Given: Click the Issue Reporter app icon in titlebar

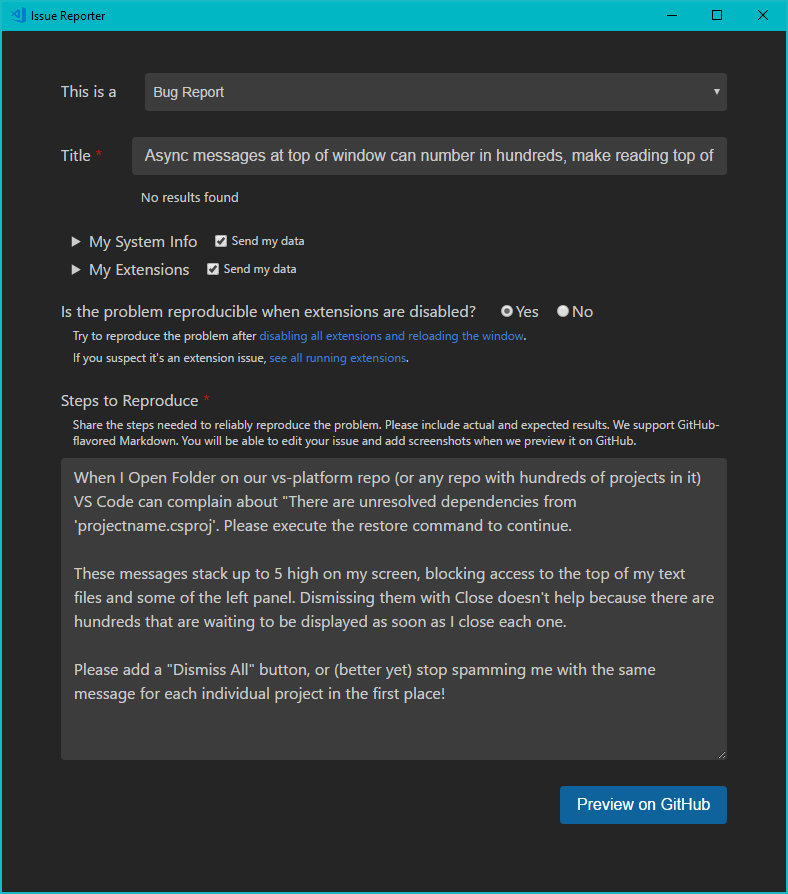Looking at the screenshot, I should (x=18, y=15).
